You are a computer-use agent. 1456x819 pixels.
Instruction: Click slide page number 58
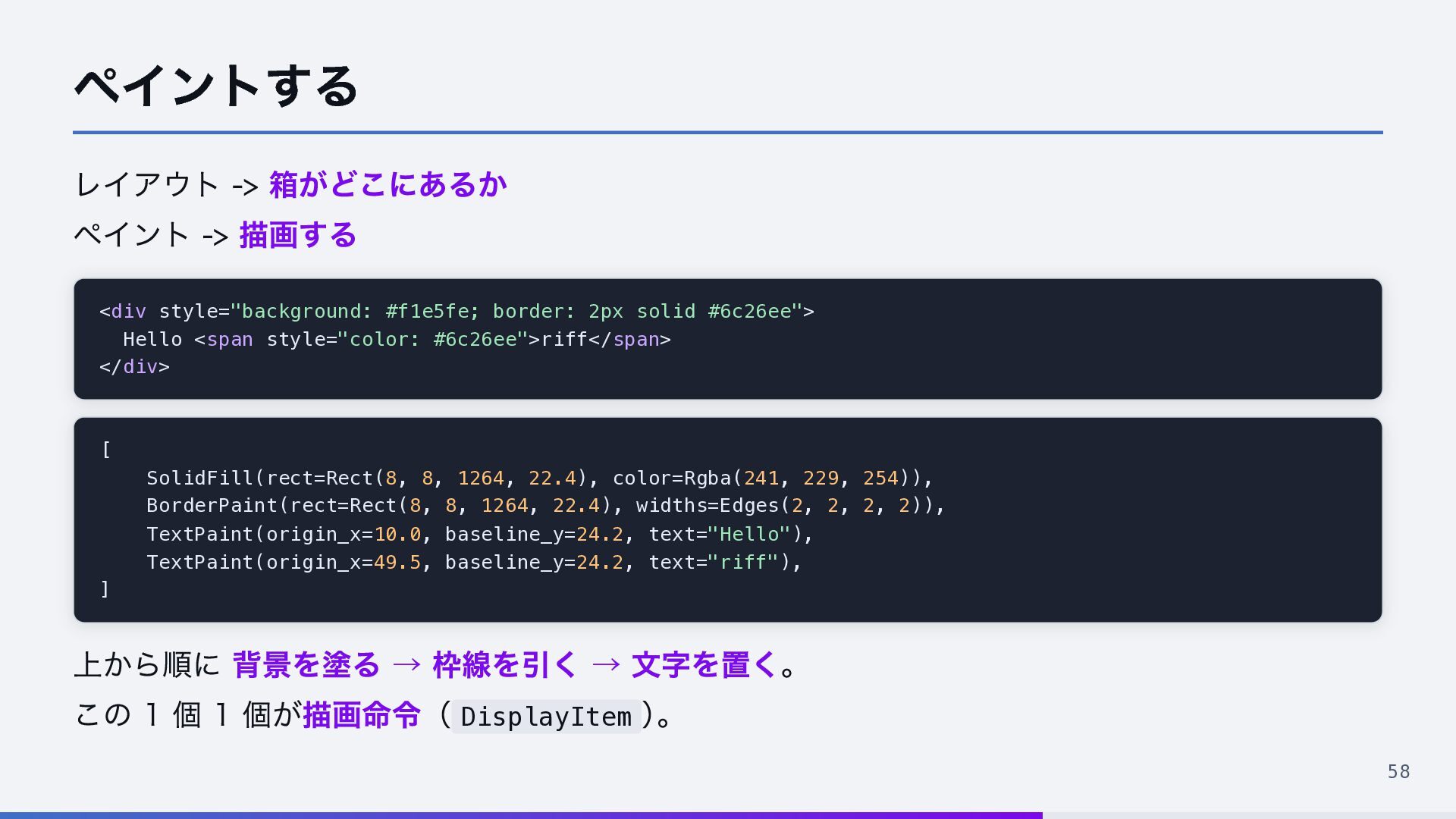1398,772
